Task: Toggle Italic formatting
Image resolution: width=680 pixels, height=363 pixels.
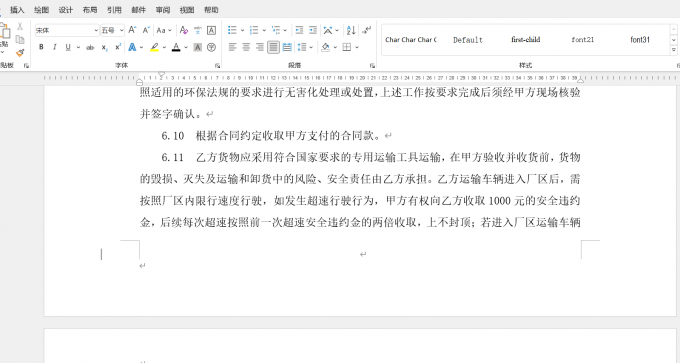Action: coord(54,47)
